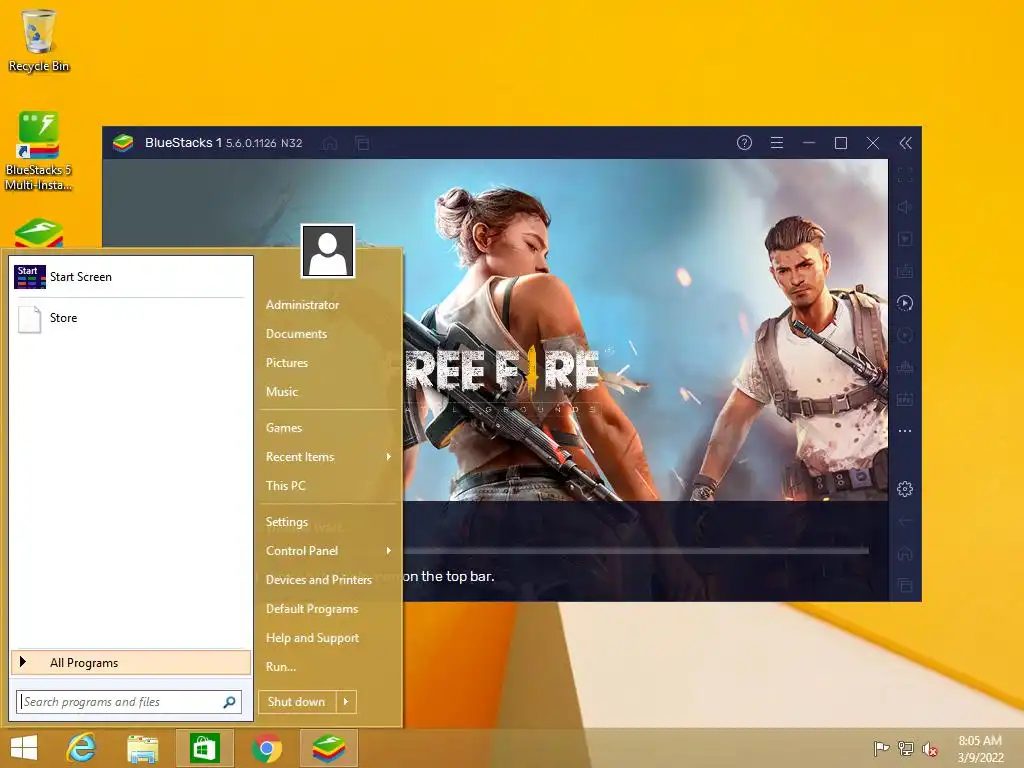
Task: Click the user account picture
Action: pyautogui.click(x=328, y=251)
